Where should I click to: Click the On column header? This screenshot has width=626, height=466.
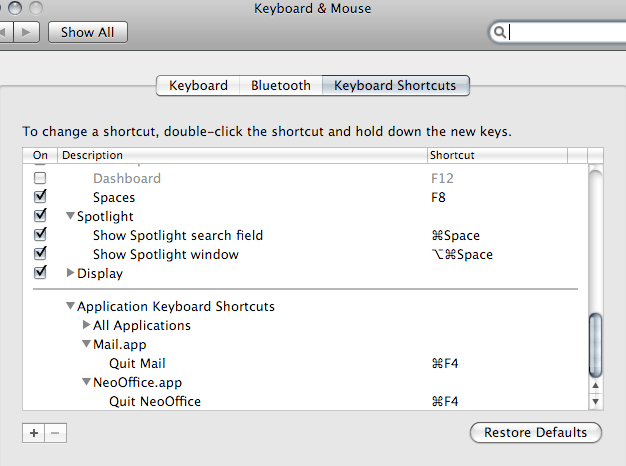click(40, 155)
